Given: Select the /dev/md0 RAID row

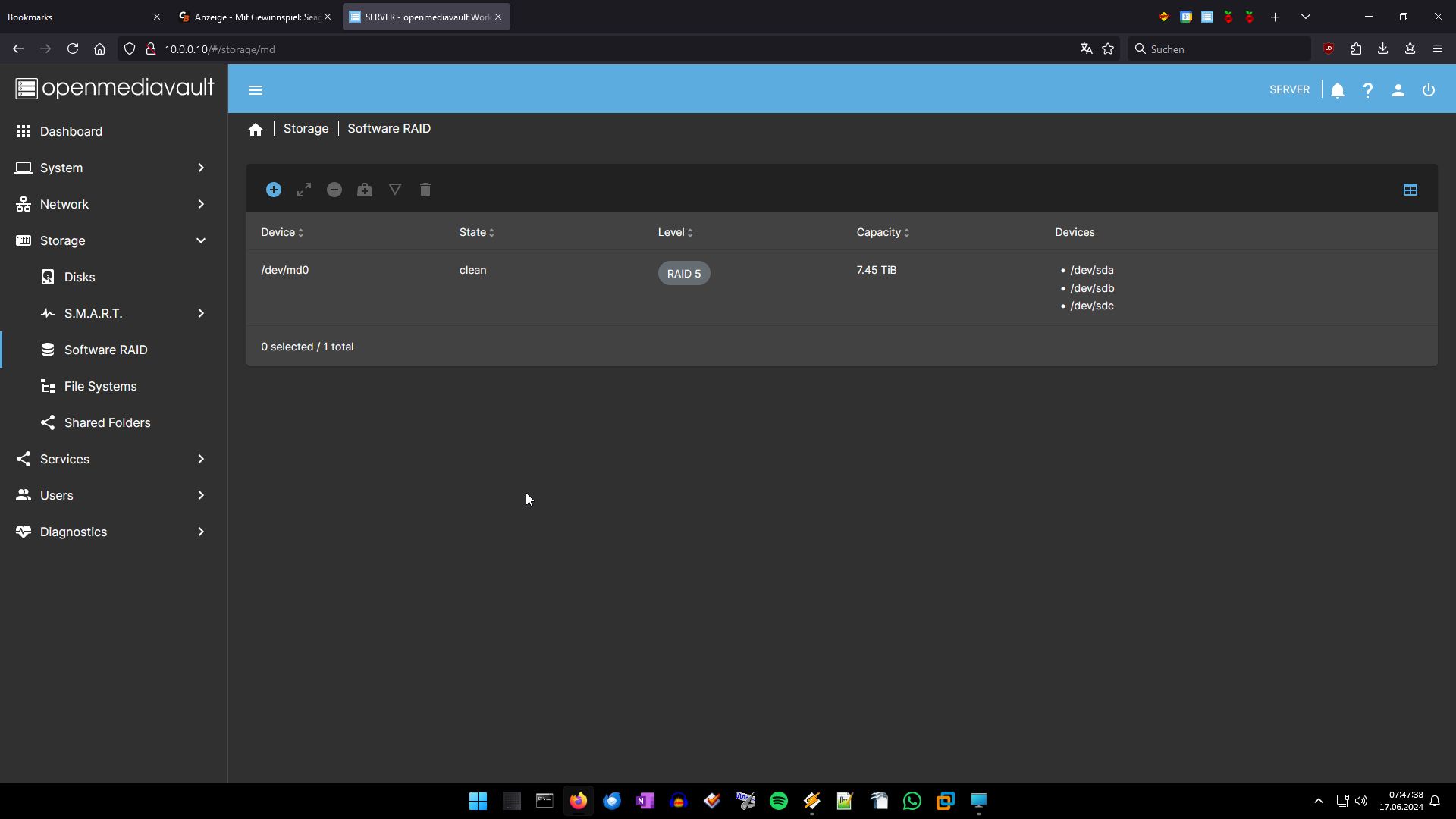Looking at the screenshot, I should point(285,271).
